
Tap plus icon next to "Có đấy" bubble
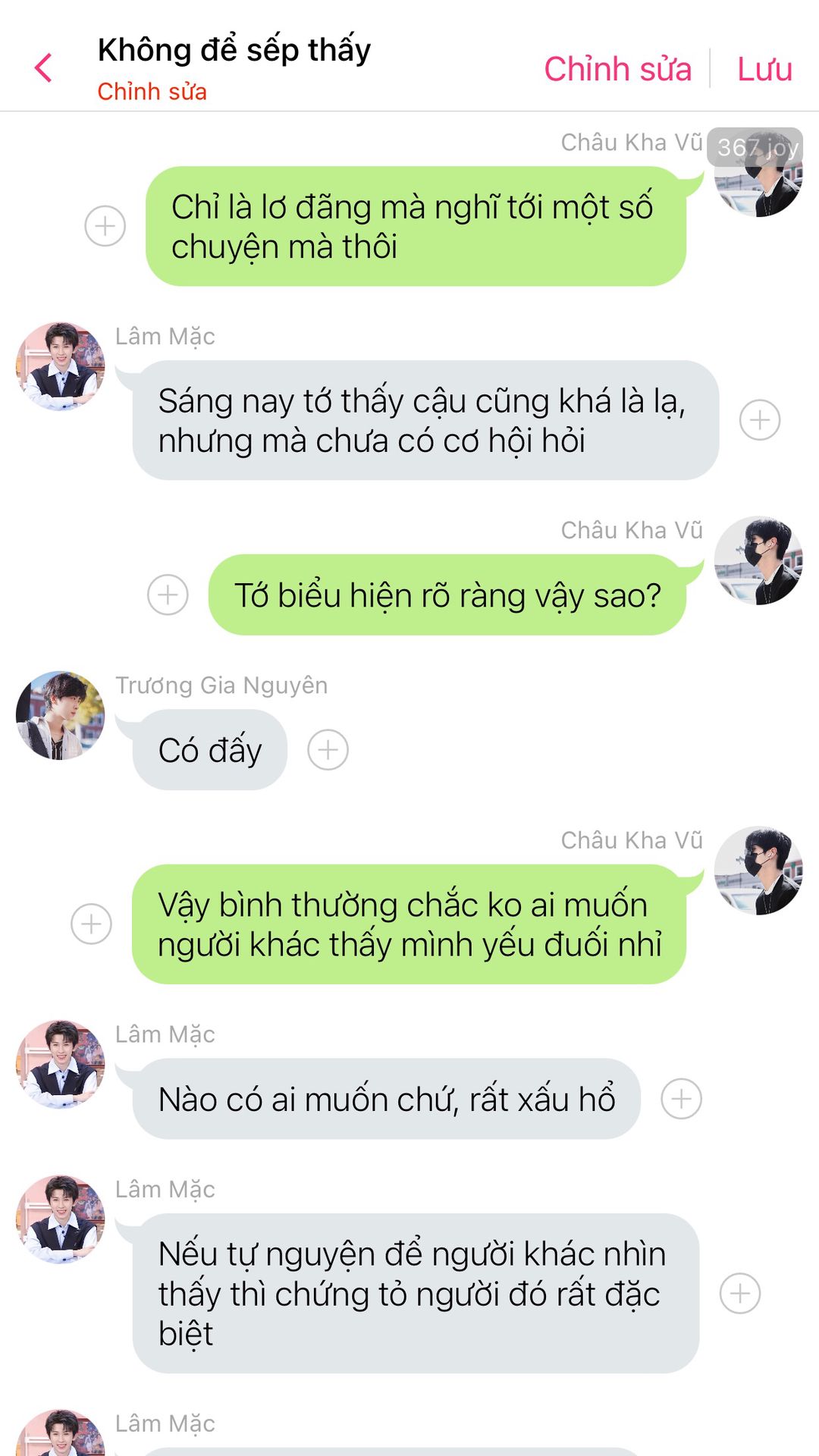[x=328, y=750]
